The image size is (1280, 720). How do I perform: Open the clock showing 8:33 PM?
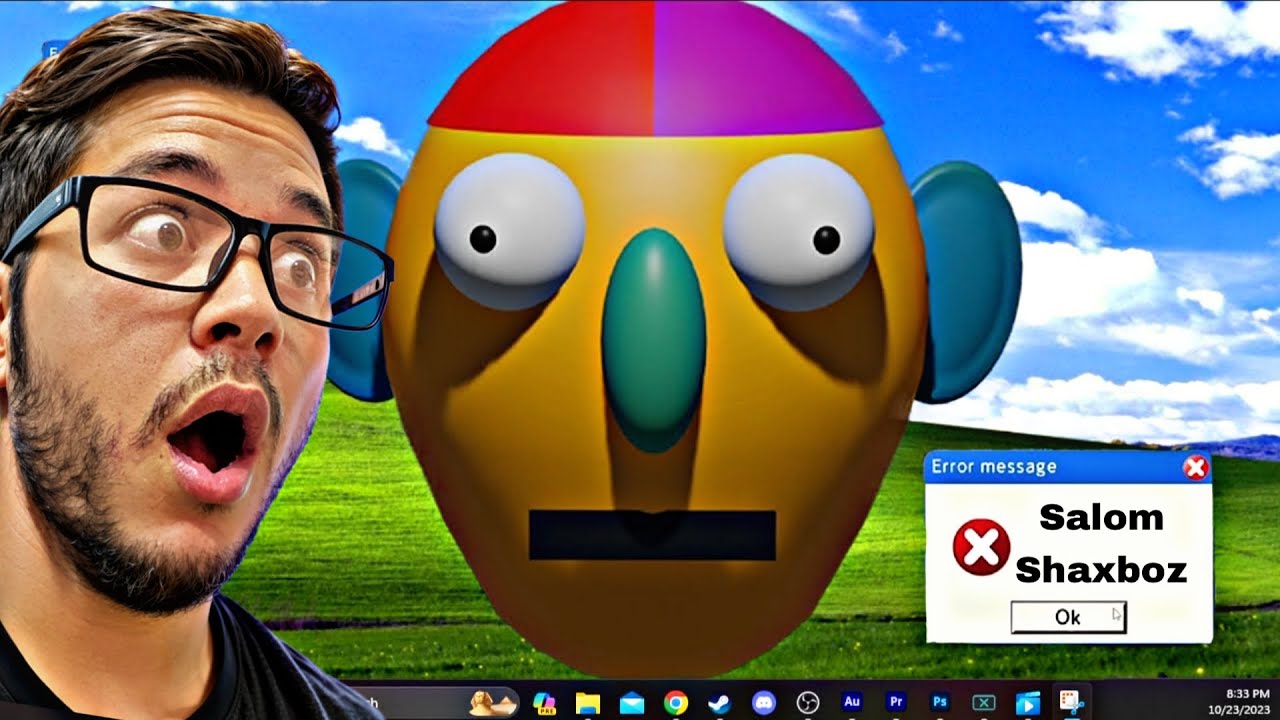1247,692
